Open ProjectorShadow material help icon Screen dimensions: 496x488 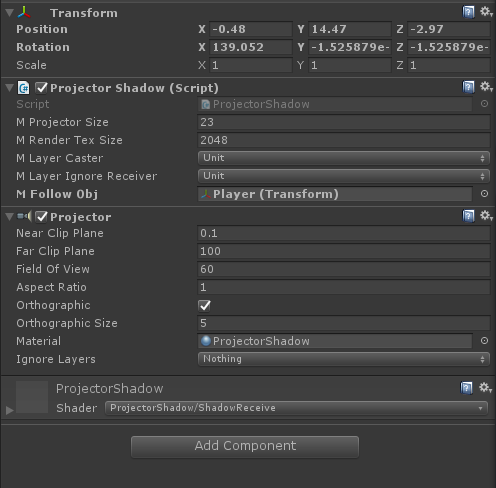(467, 388)
